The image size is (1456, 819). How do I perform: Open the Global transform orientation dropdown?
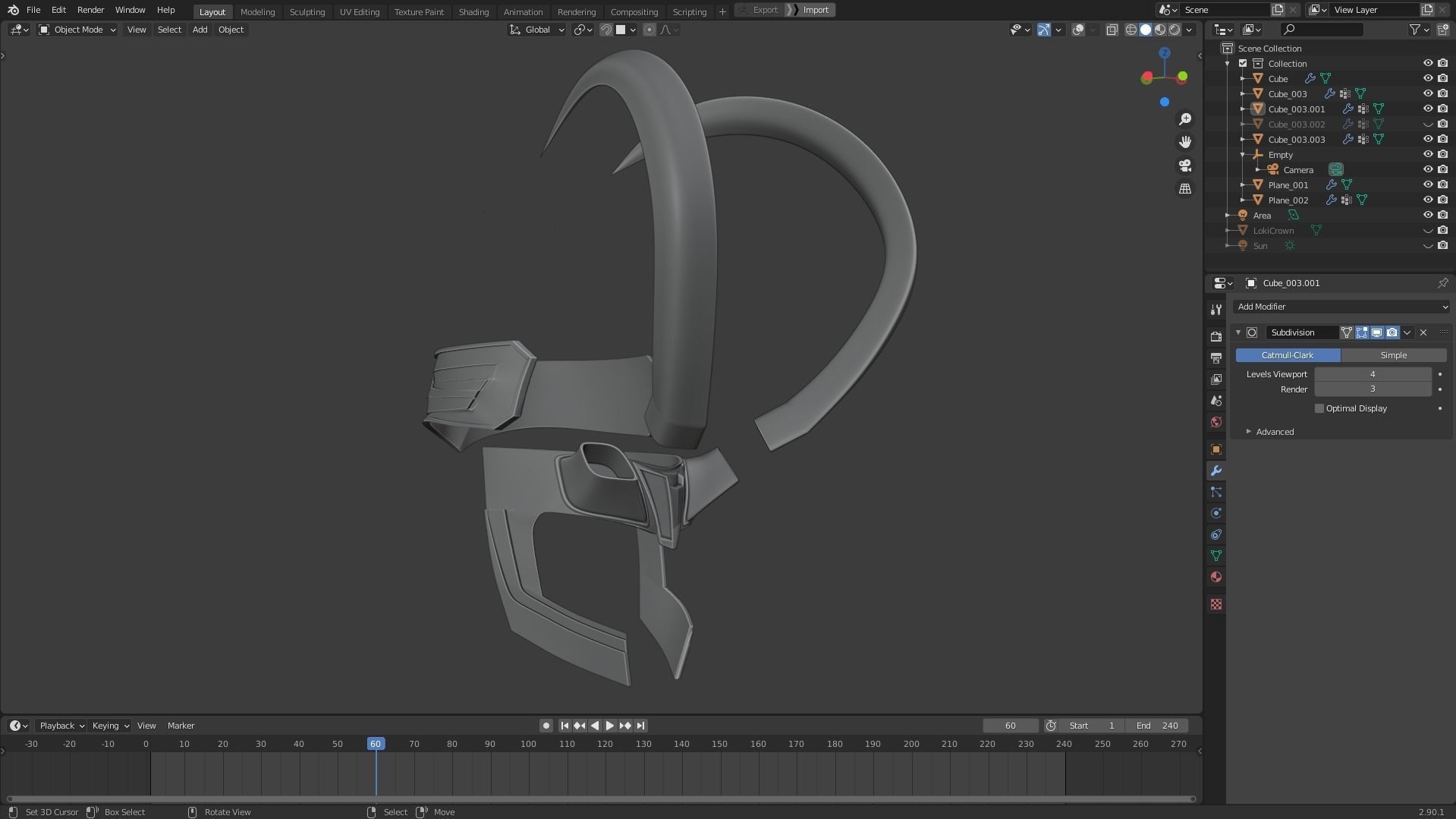point(537,30)
